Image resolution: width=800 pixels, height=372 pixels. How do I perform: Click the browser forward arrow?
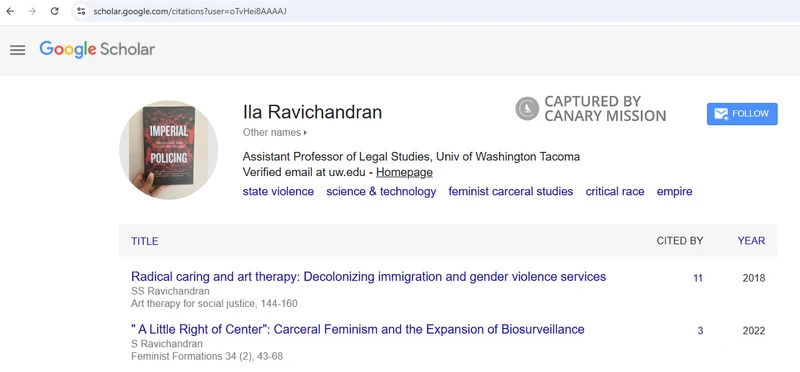(32, 11)
